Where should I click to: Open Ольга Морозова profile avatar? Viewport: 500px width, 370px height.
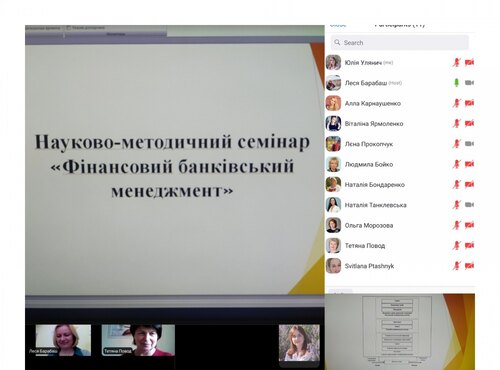pos(333,225)
